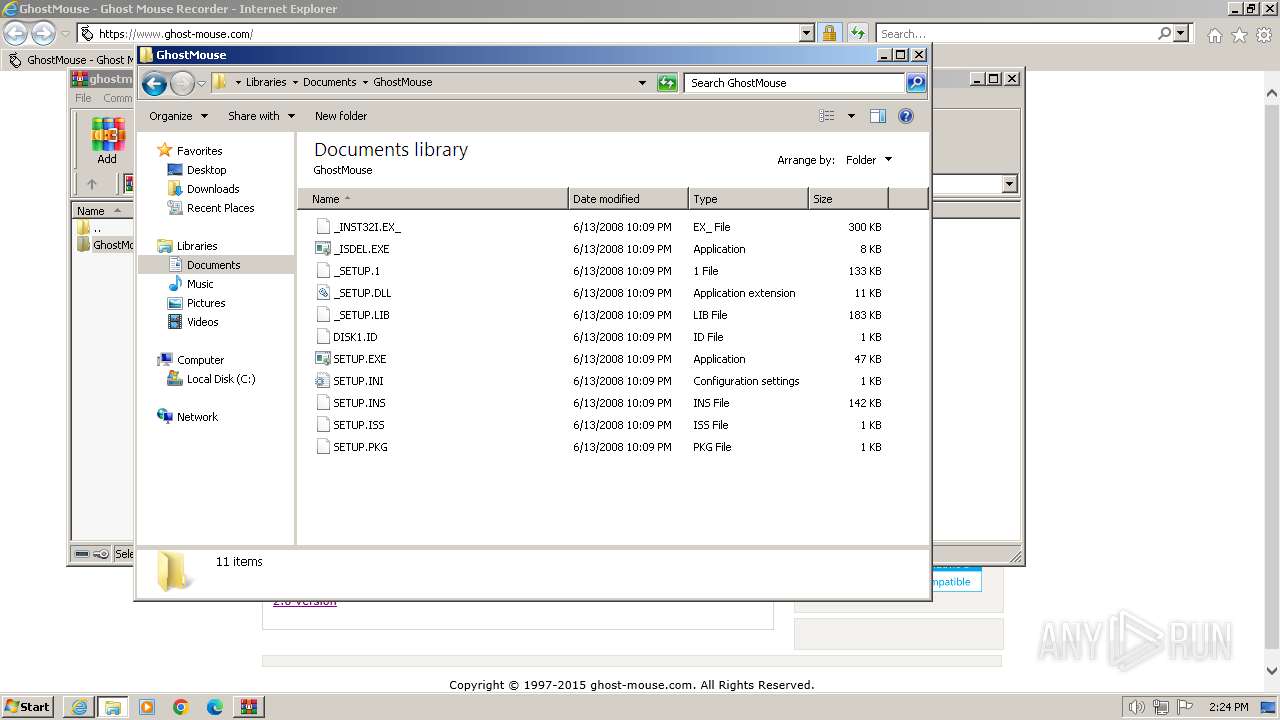Click the Explorer Back arrow button
1280x720 pixels.
point(154,83)
